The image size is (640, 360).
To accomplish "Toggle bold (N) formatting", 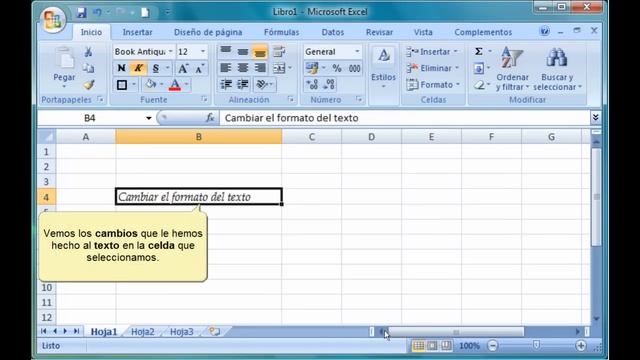I will (x=121, y=68).
